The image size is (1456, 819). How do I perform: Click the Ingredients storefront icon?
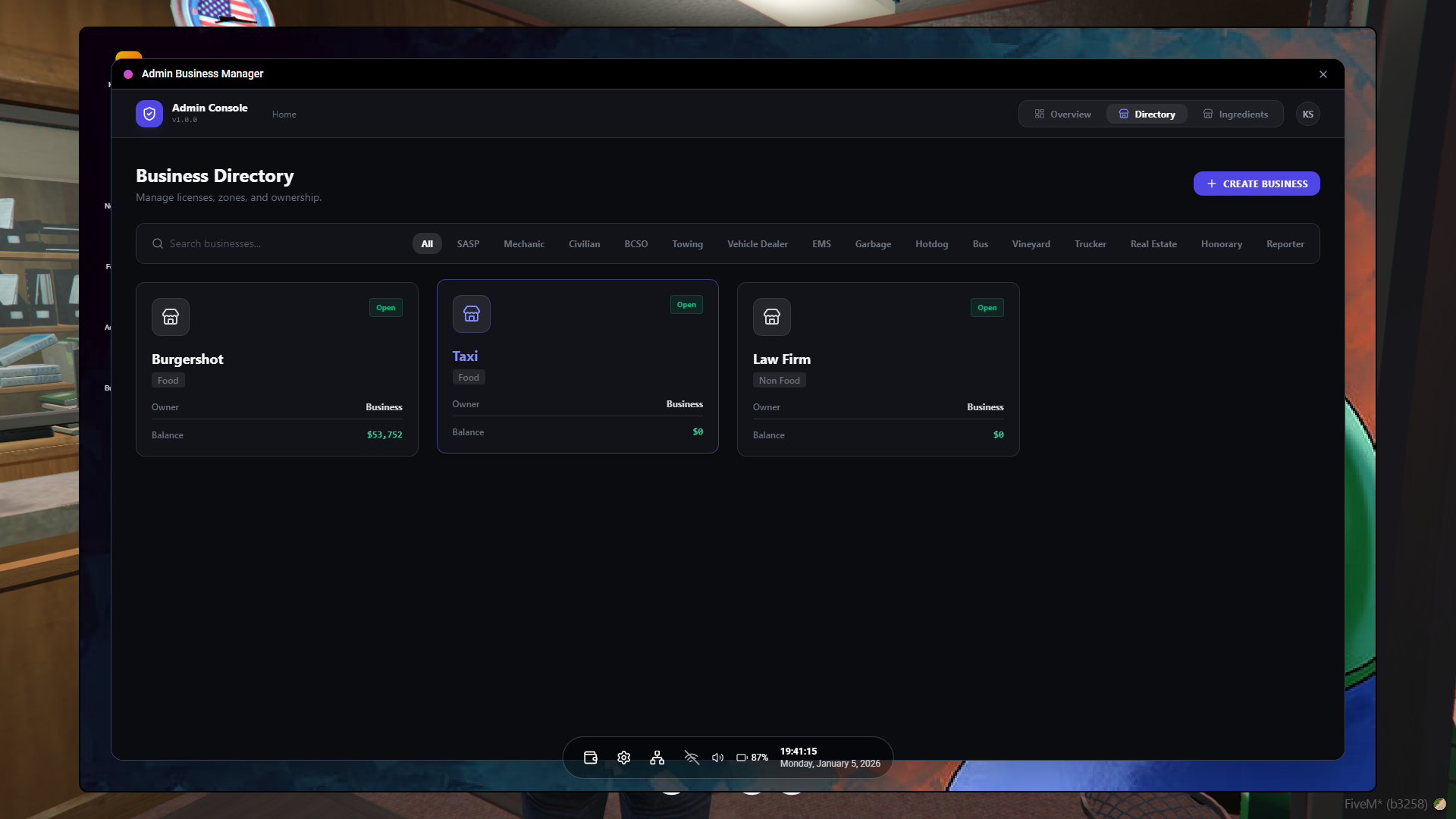(x=1210, y=114)
